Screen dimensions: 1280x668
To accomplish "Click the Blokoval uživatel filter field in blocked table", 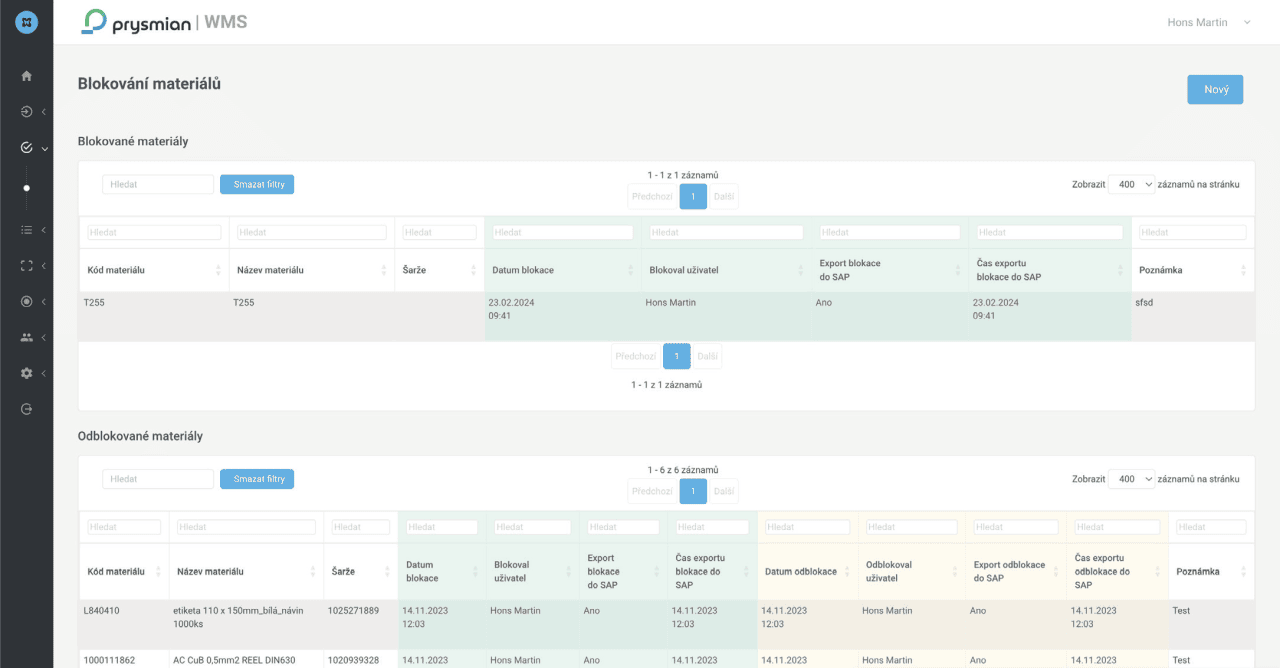I will (725, 232).
